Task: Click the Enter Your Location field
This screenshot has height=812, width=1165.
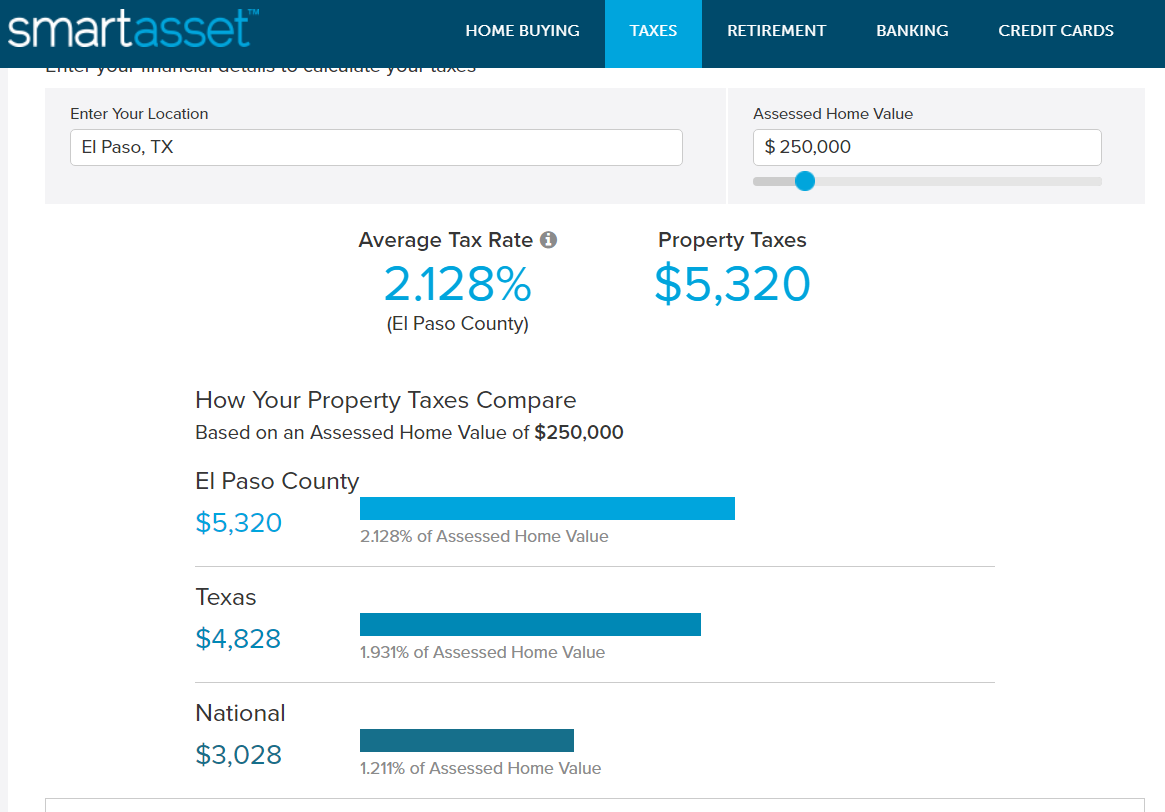Action: click(x=376, y=147)
